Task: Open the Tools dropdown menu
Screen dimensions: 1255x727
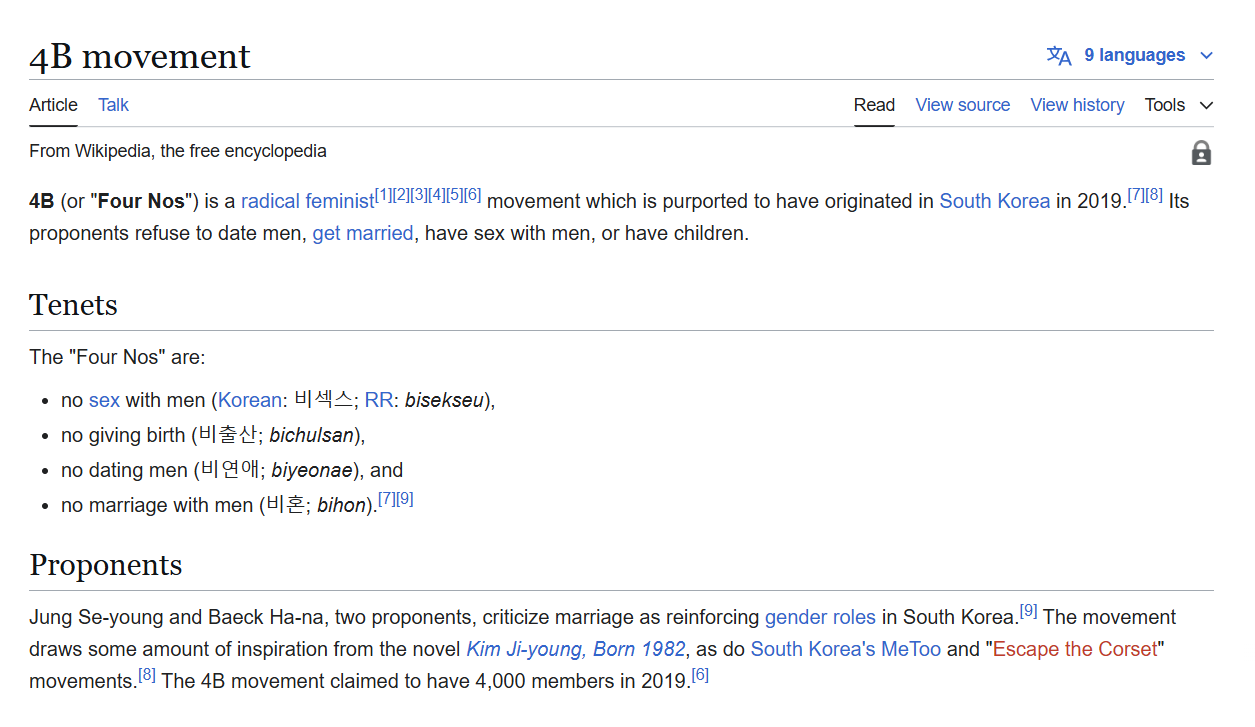Action: (1179, 105)
